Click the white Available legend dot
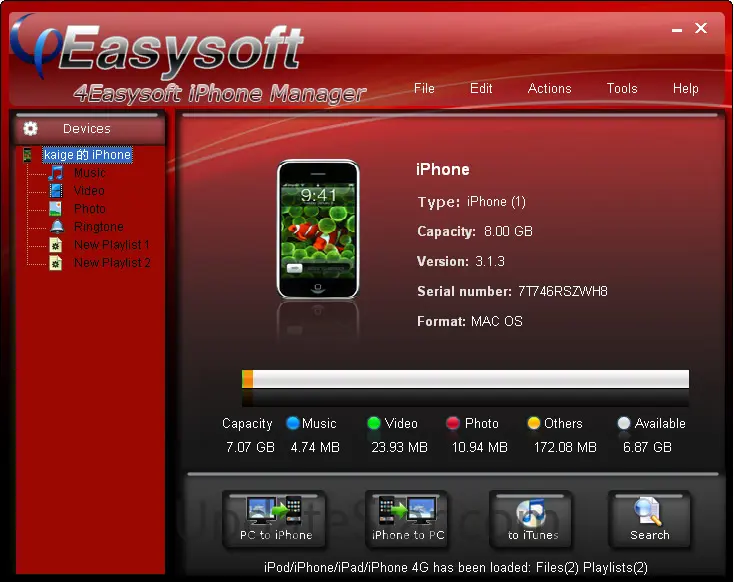This screenshot has height=582, width=734. 624,423
